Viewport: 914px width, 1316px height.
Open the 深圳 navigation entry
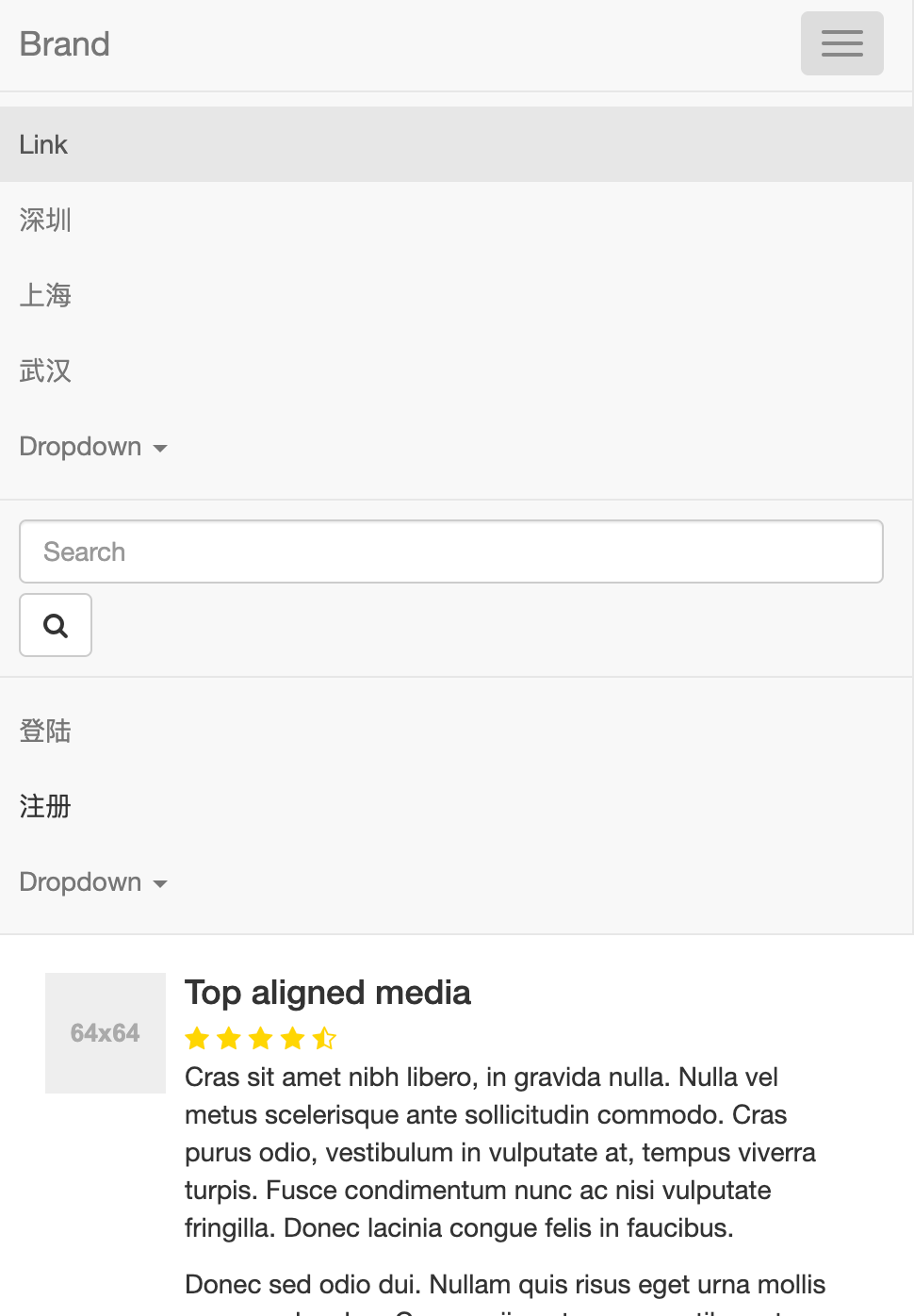coord(44,220)
